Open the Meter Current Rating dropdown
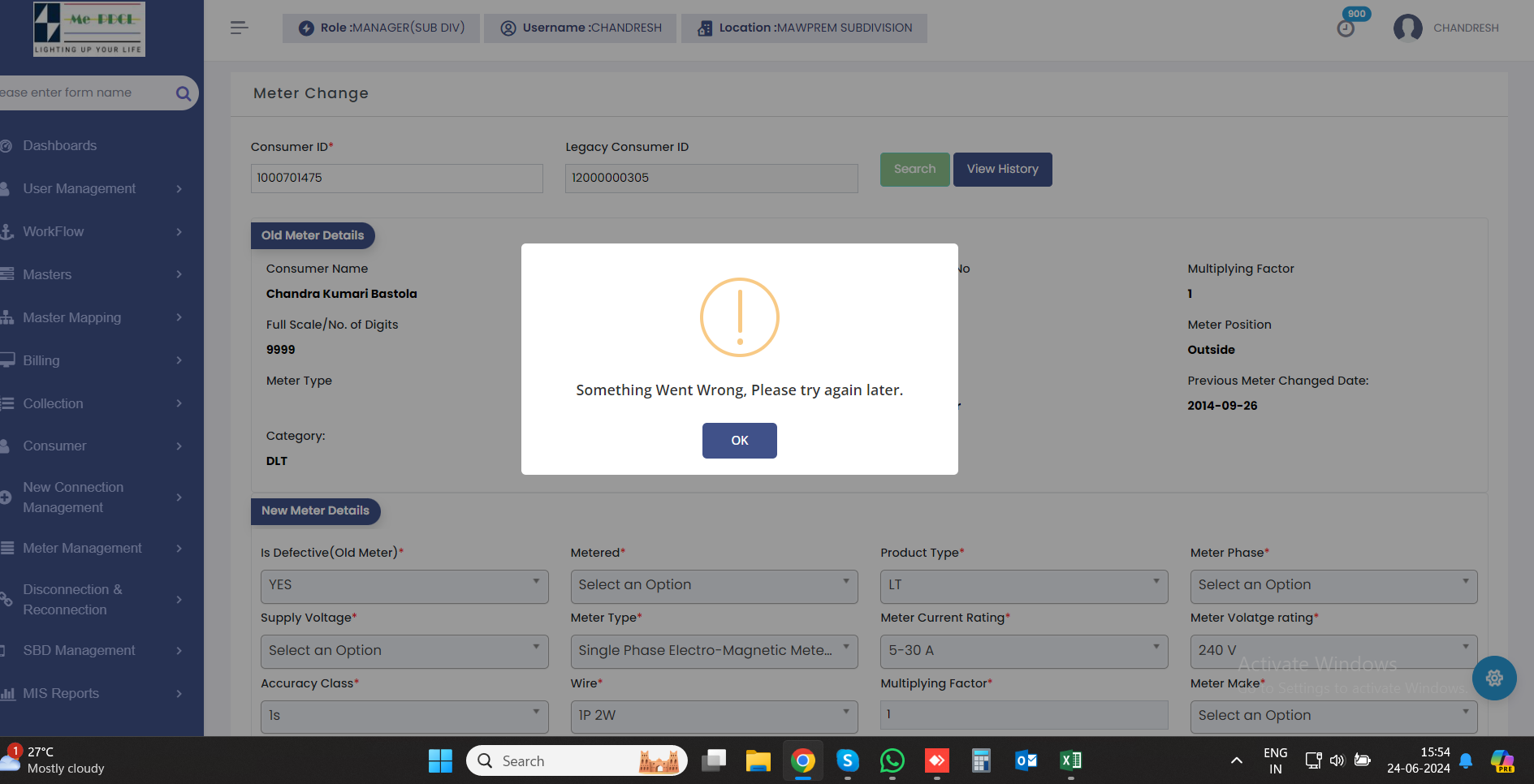This screenshot has height=784, width=1534. [x=1024, y=652]
